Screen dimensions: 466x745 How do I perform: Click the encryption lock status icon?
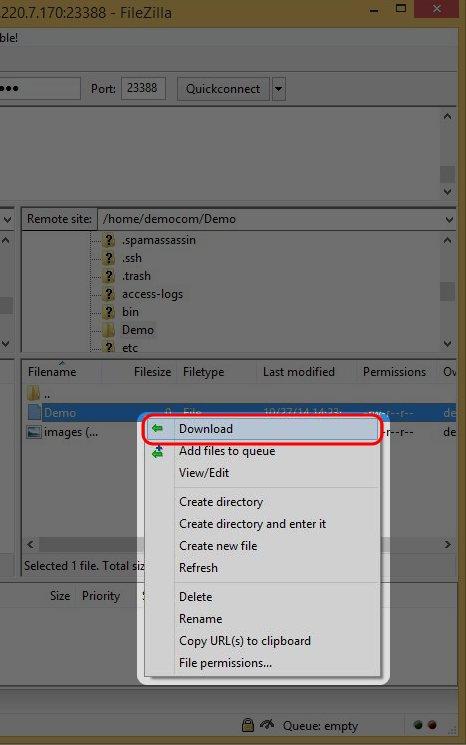(x=248, y=725)
